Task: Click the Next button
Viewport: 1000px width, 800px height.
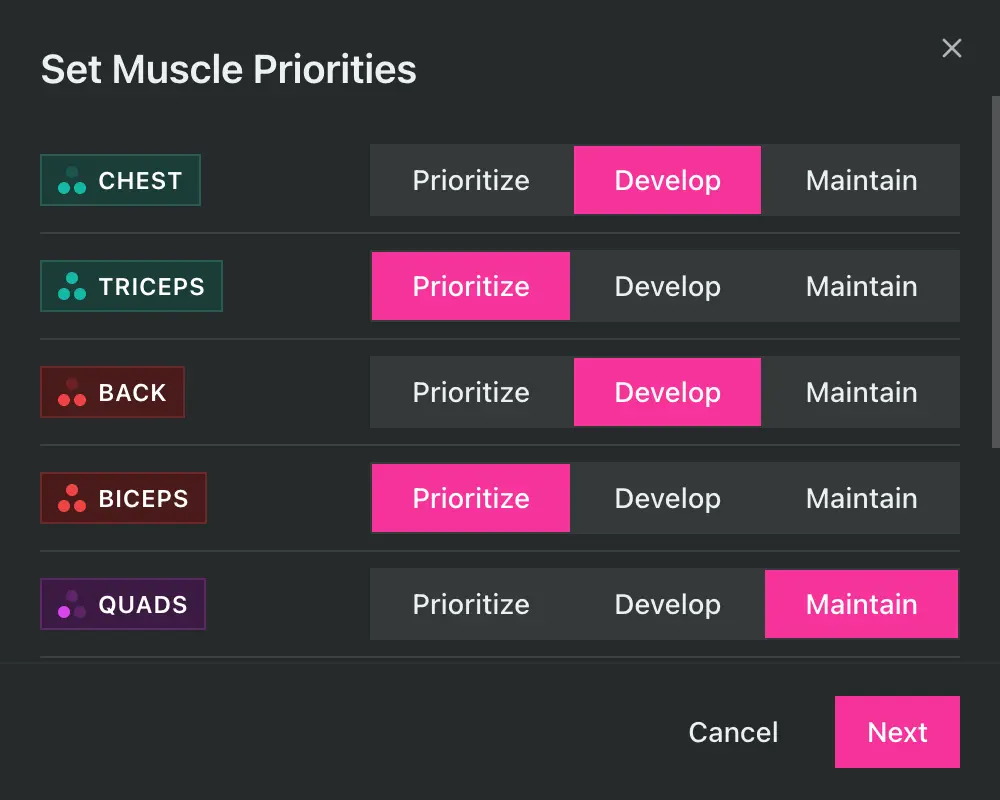Action: [897, 732]
